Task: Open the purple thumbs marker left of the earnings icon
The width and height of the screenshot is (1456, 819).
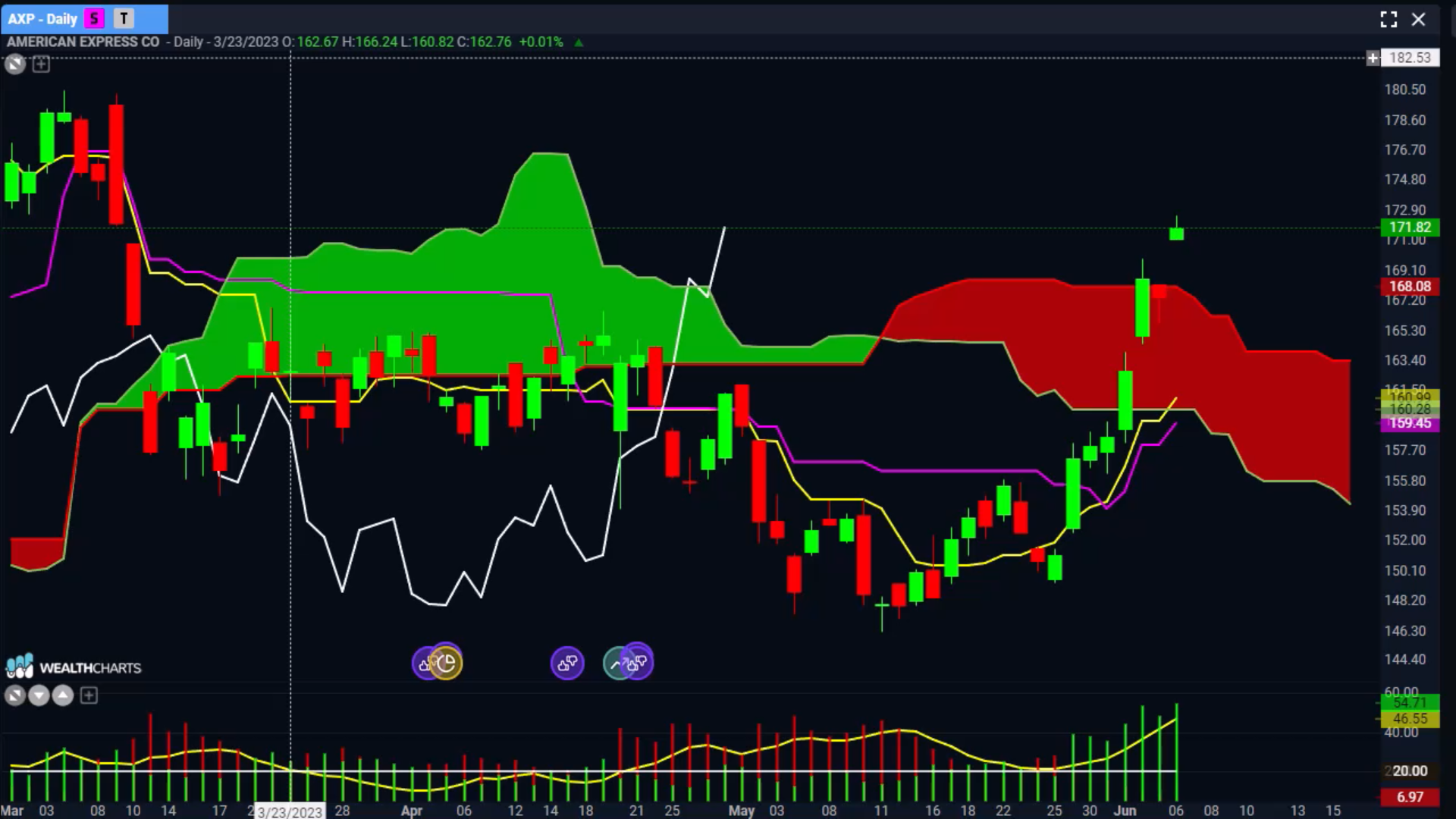Action: (x=424, y=664)
